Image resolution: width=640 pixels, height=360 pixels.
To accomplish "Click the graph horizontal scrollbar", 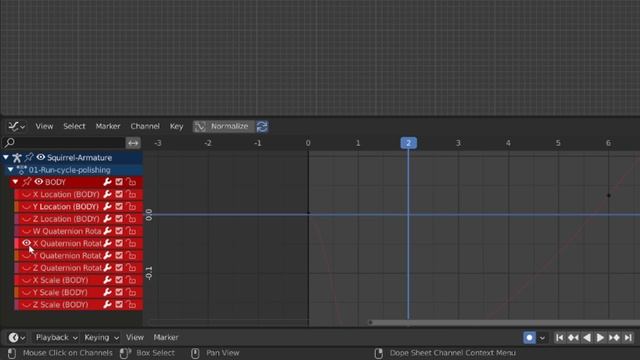I will tap(504, 322).
